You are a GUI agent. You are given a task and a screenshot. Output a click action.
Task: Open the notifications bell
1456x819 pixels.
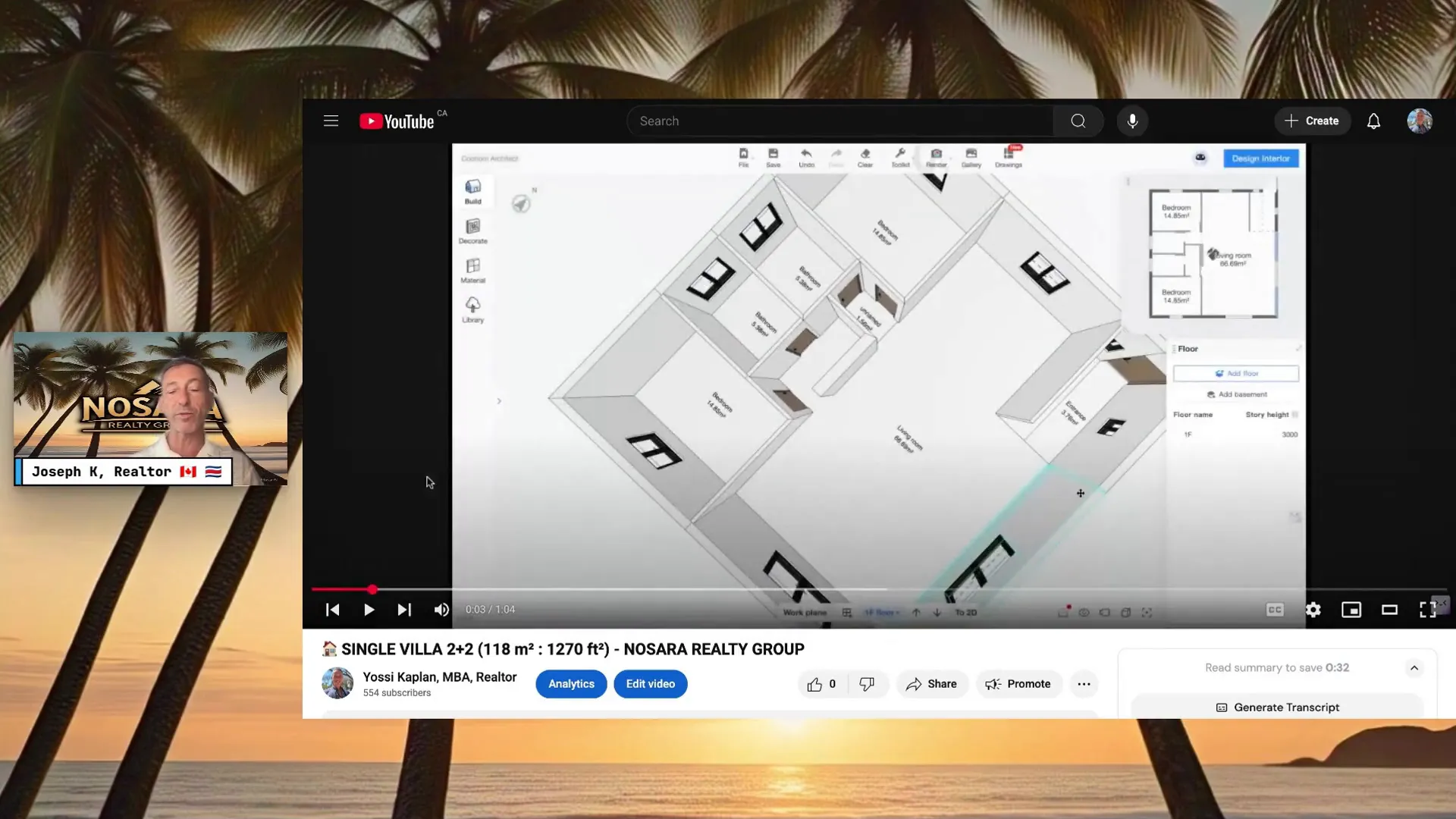click(1373, 121)
